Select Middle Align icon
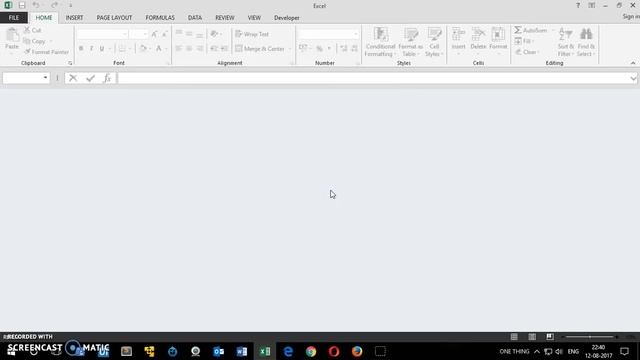 189,34
